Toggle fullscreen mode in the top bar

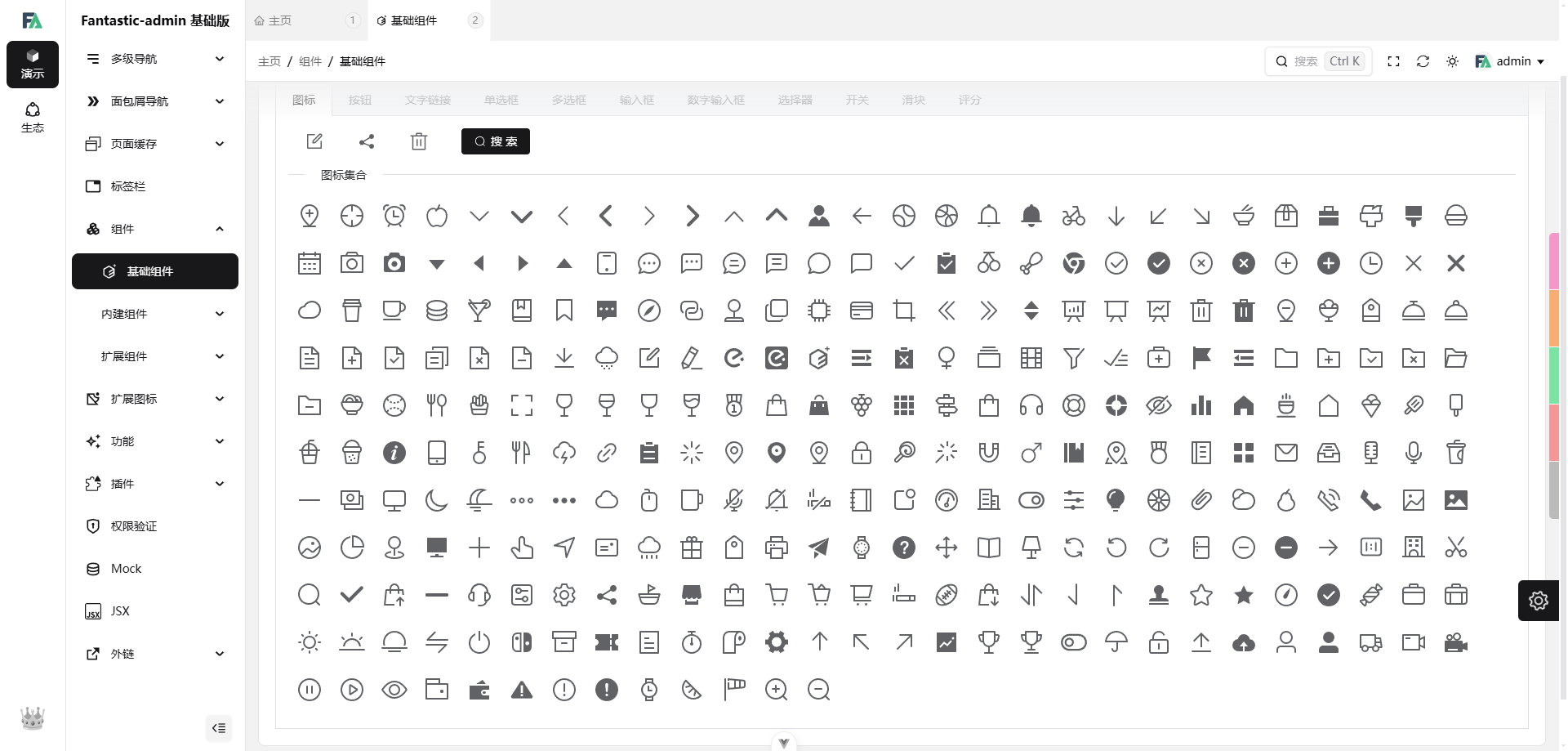[1393, 61]
